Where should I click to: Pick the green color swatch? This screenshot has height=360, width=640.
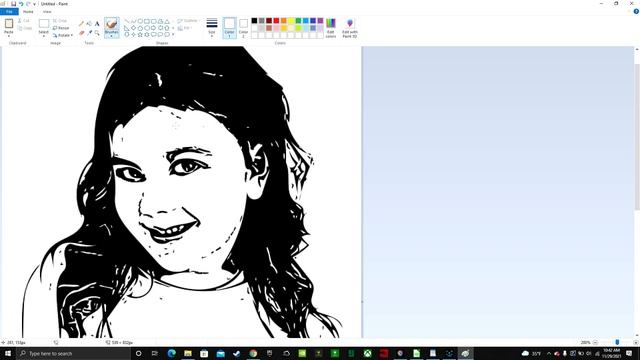tap(298, 20)
